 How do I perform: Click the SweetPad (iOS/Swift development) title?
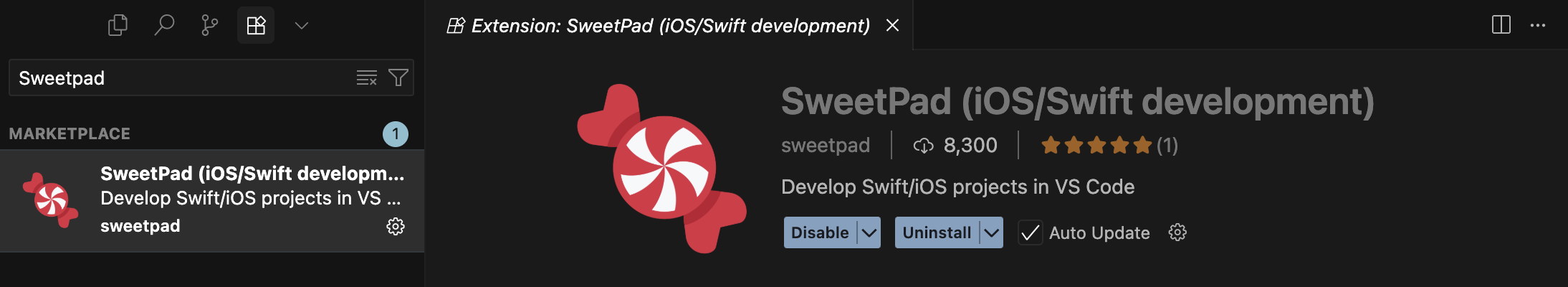pyautogui.click(x=1078, y=101)
